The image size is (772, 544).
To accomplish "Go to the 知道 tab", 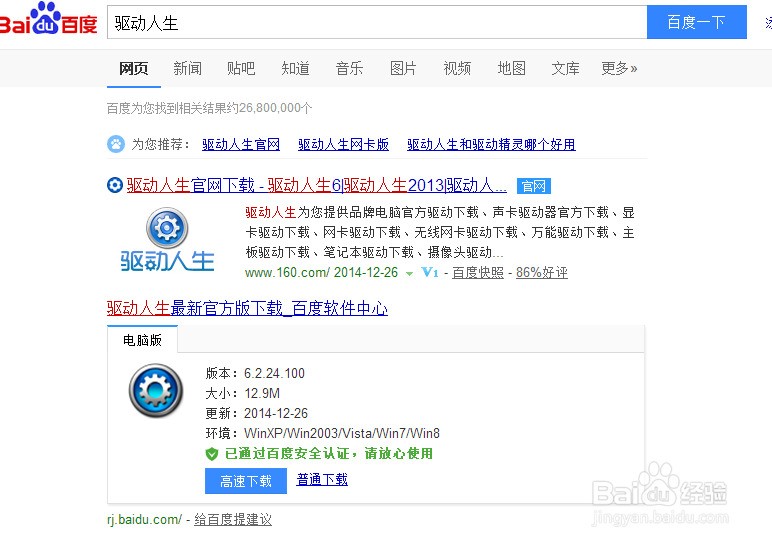I will pyautogui.click(x=295, y=68).
